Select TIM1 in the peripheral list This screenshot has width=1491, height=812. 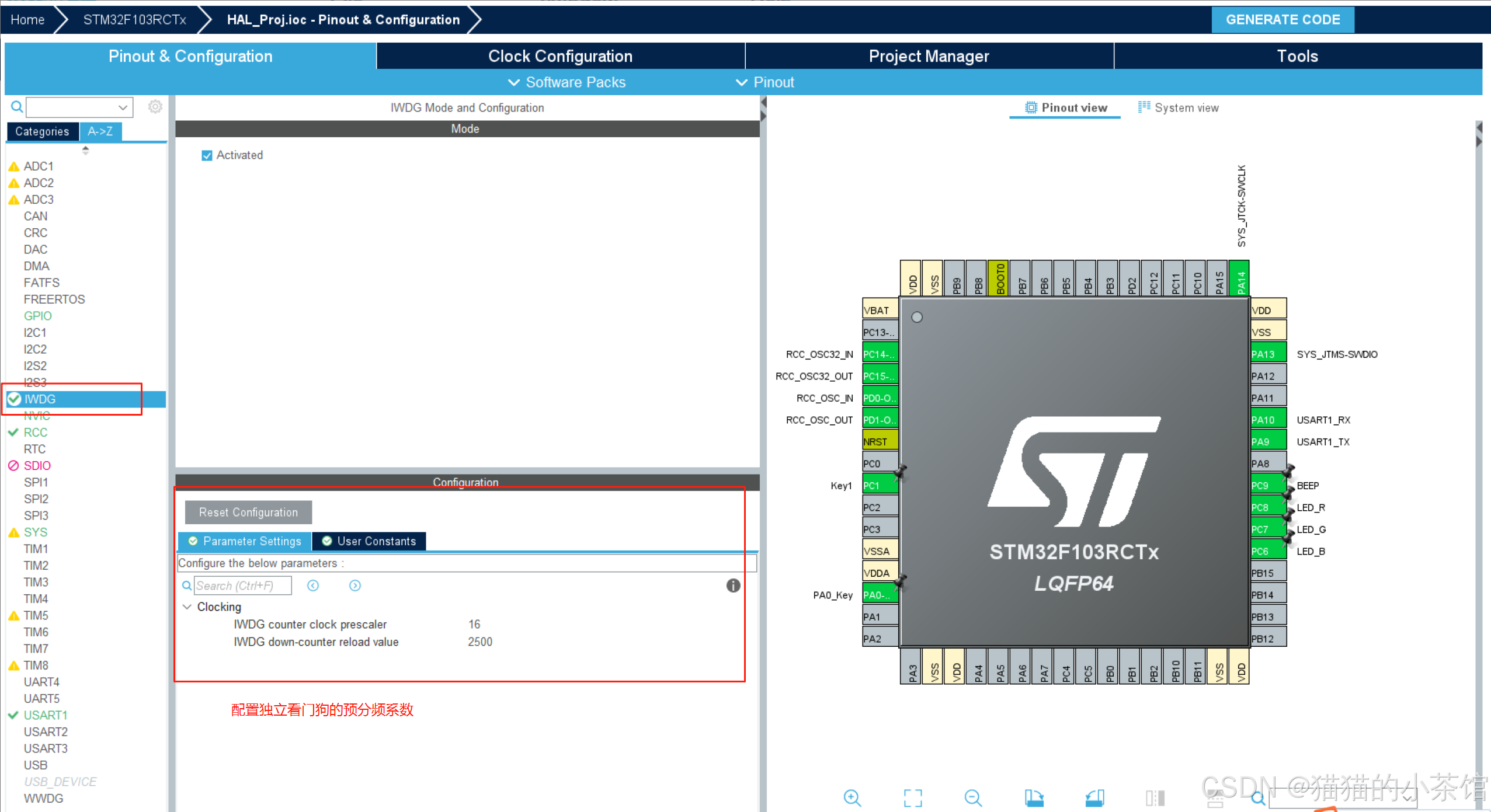[36, 549]
